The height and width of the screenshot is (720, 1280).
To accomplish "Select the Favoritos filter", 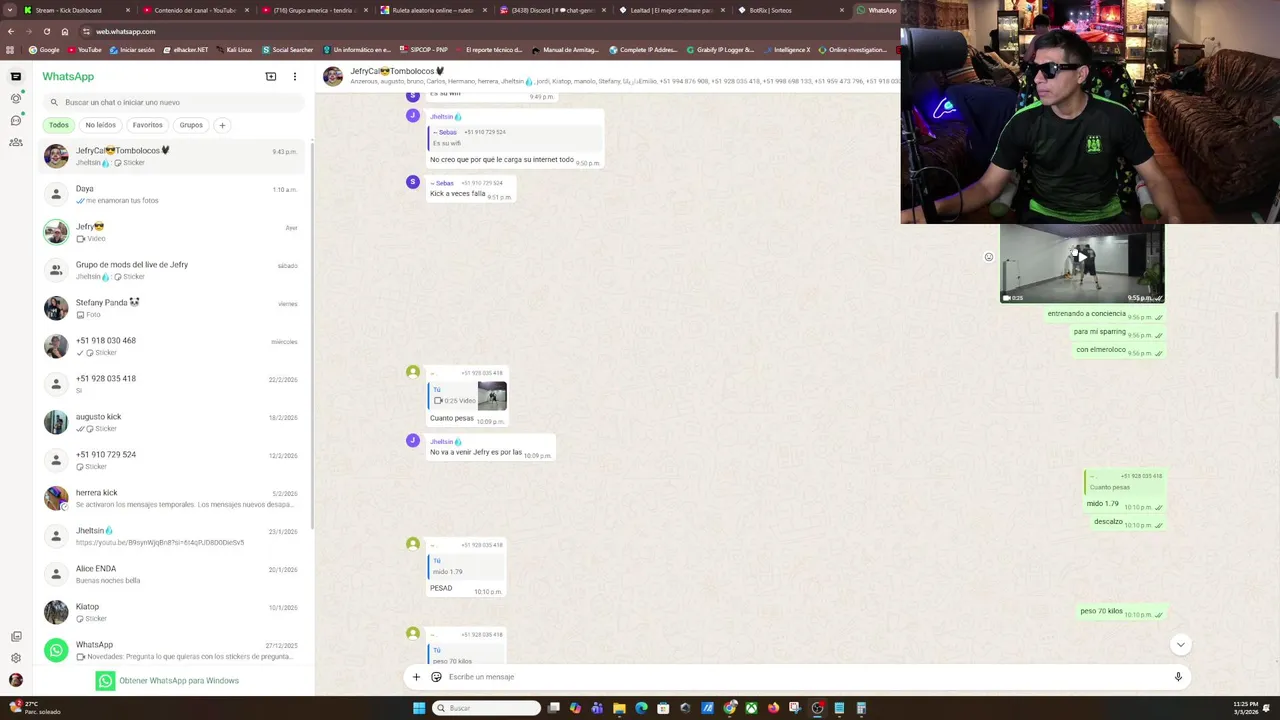I will 147,125.
